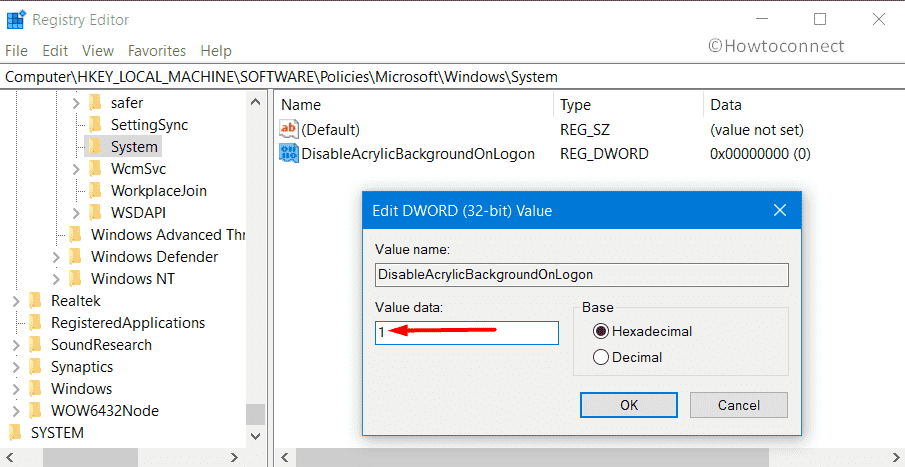Viewport: 905px width, 467px height.
Task: Select the WorkplaceJoin folder icon
Action: pyautogui.click(x=96, y=190)
